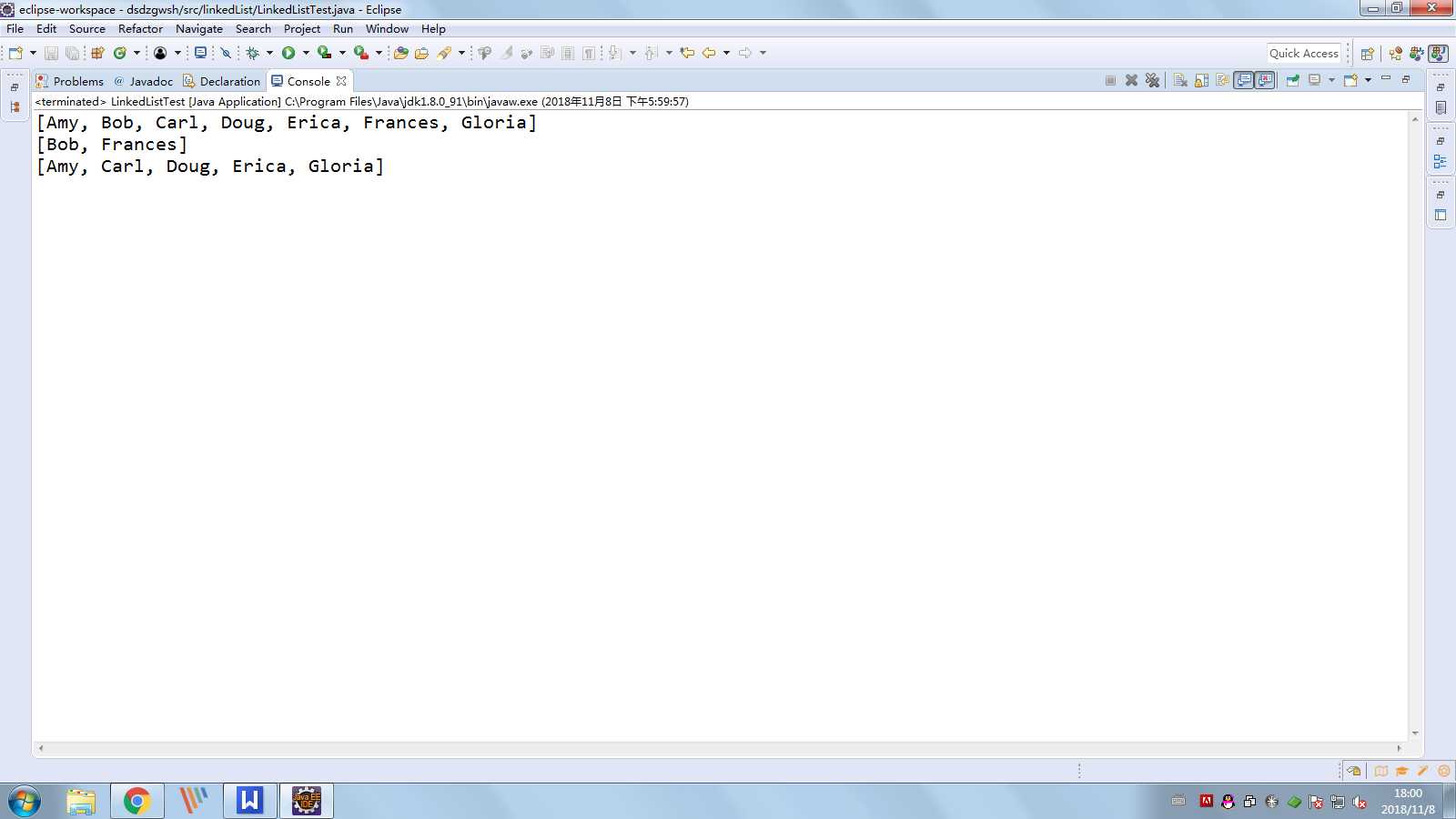
Task: Expand the Display Selected Console dropdown arrow
Action: click(x=1331, y=80)
